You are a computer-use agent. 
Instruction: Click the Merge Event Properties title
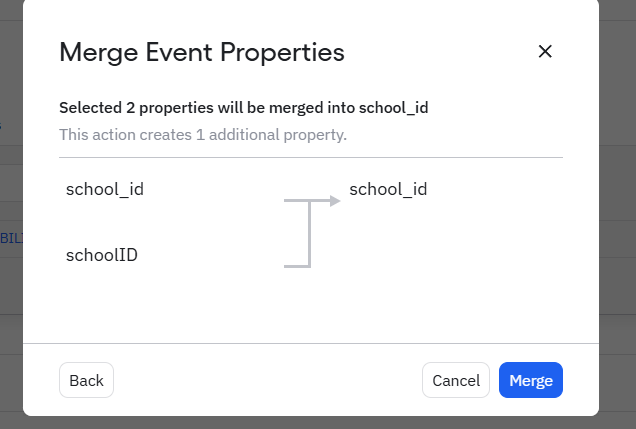pos(202,52)
